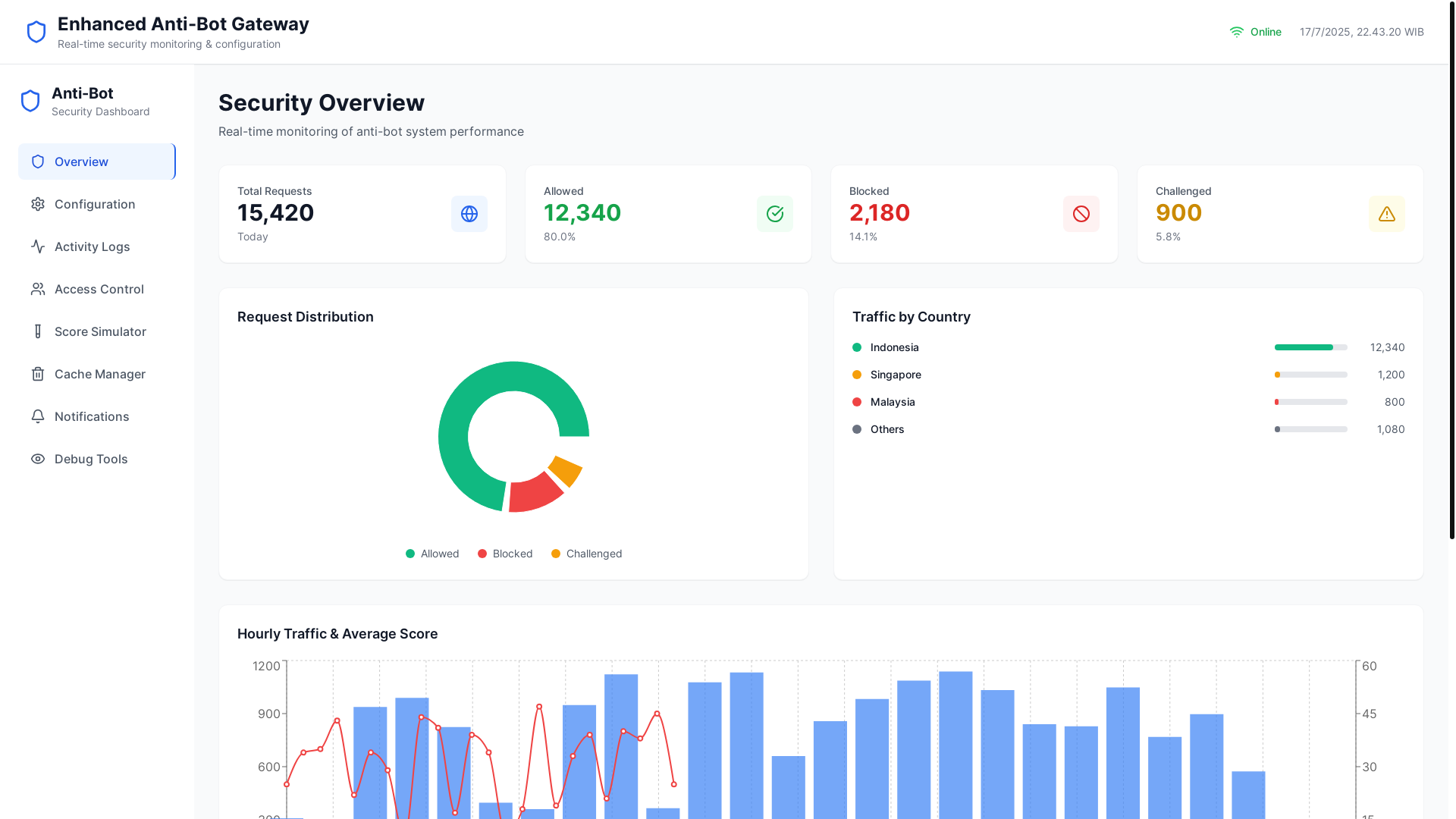This screenshot has width=1456, height=819.
Task: Click the 5.8% challenged percentage
Action: tap(1168, 237)
